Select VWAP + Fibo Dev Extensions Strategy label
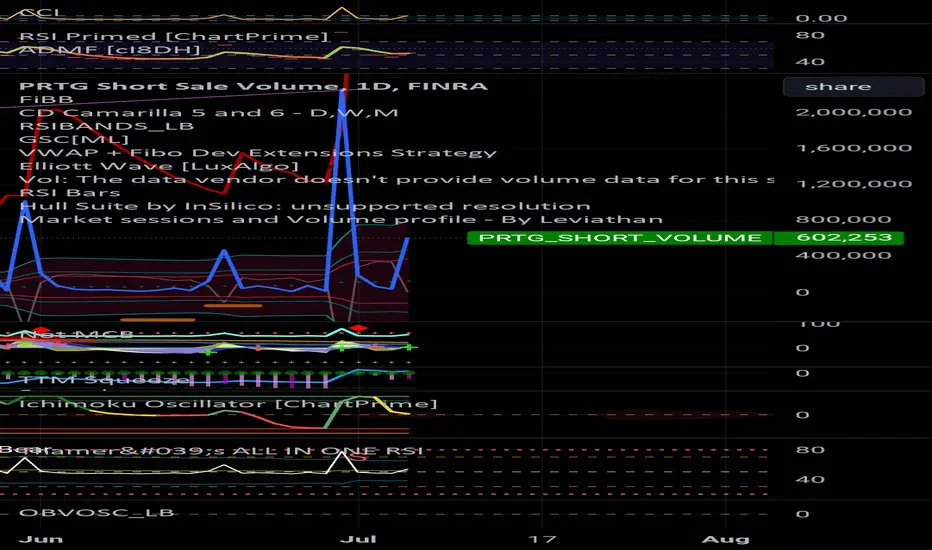This screenshot has height=550, width=932. click(257, 153)
